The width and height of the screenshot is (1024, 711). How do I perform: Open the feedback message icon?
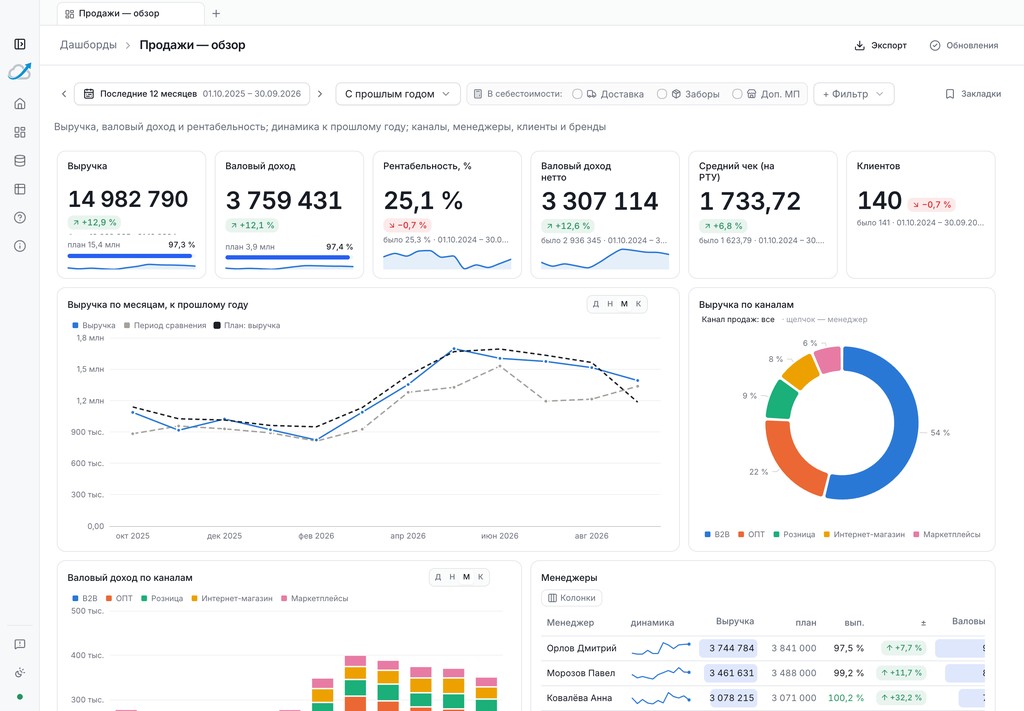pos(20,644)
